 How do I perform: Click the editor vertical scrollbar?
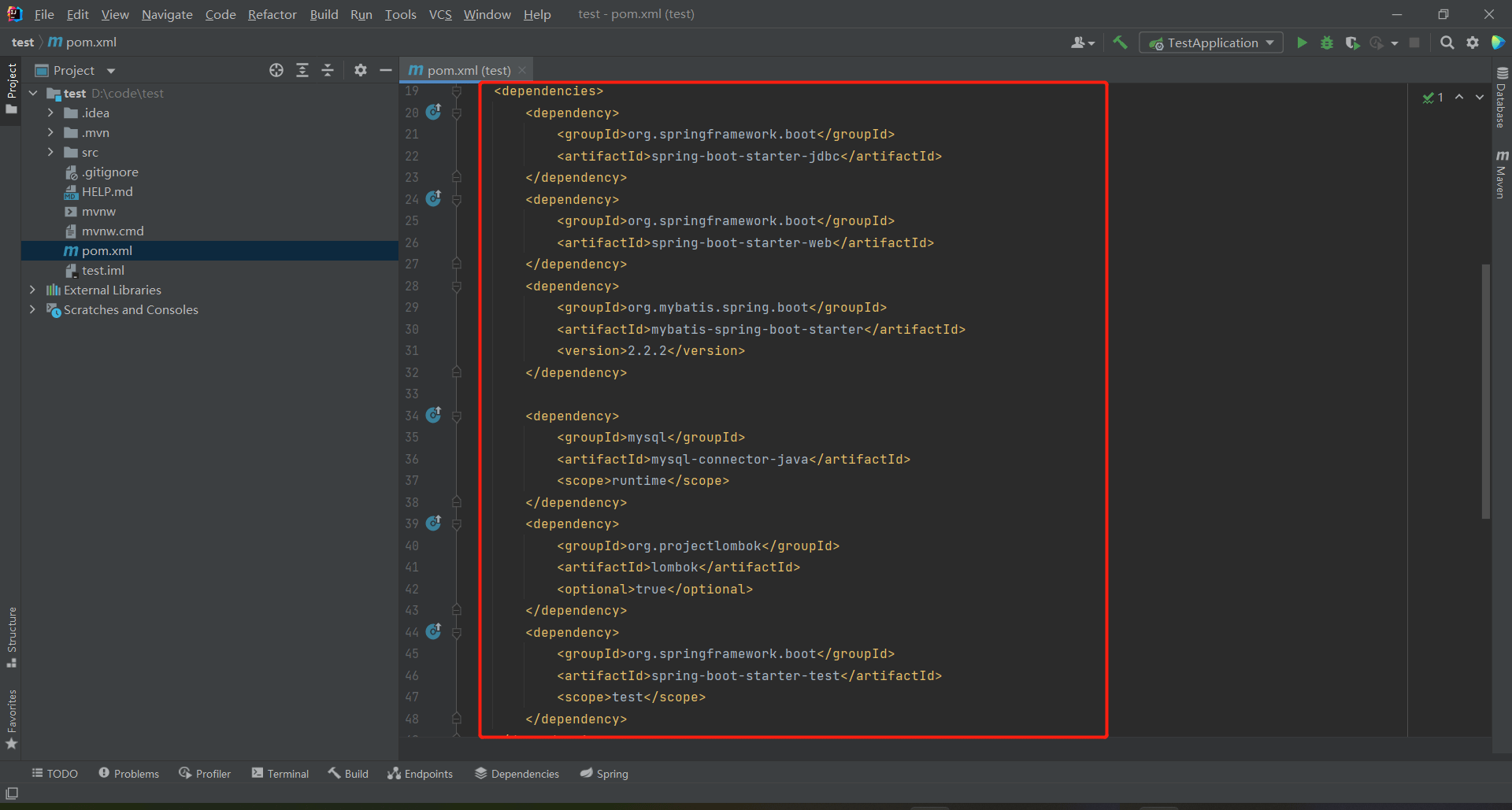(x=1485, y=391)
